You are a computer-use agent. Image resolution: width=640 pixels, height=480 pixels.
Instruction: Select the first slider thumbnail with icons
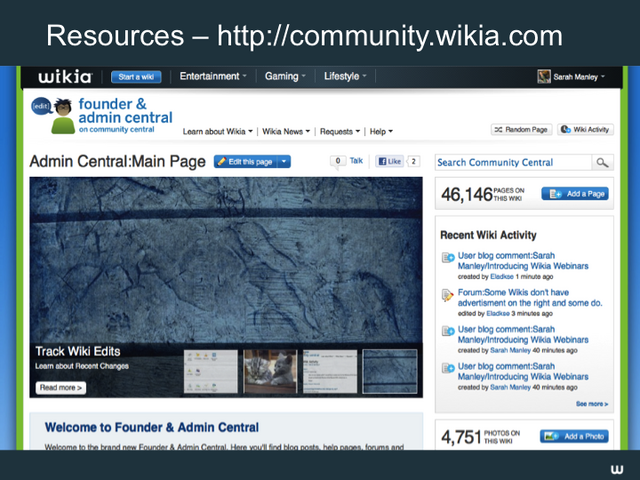(x=211, y=371)
